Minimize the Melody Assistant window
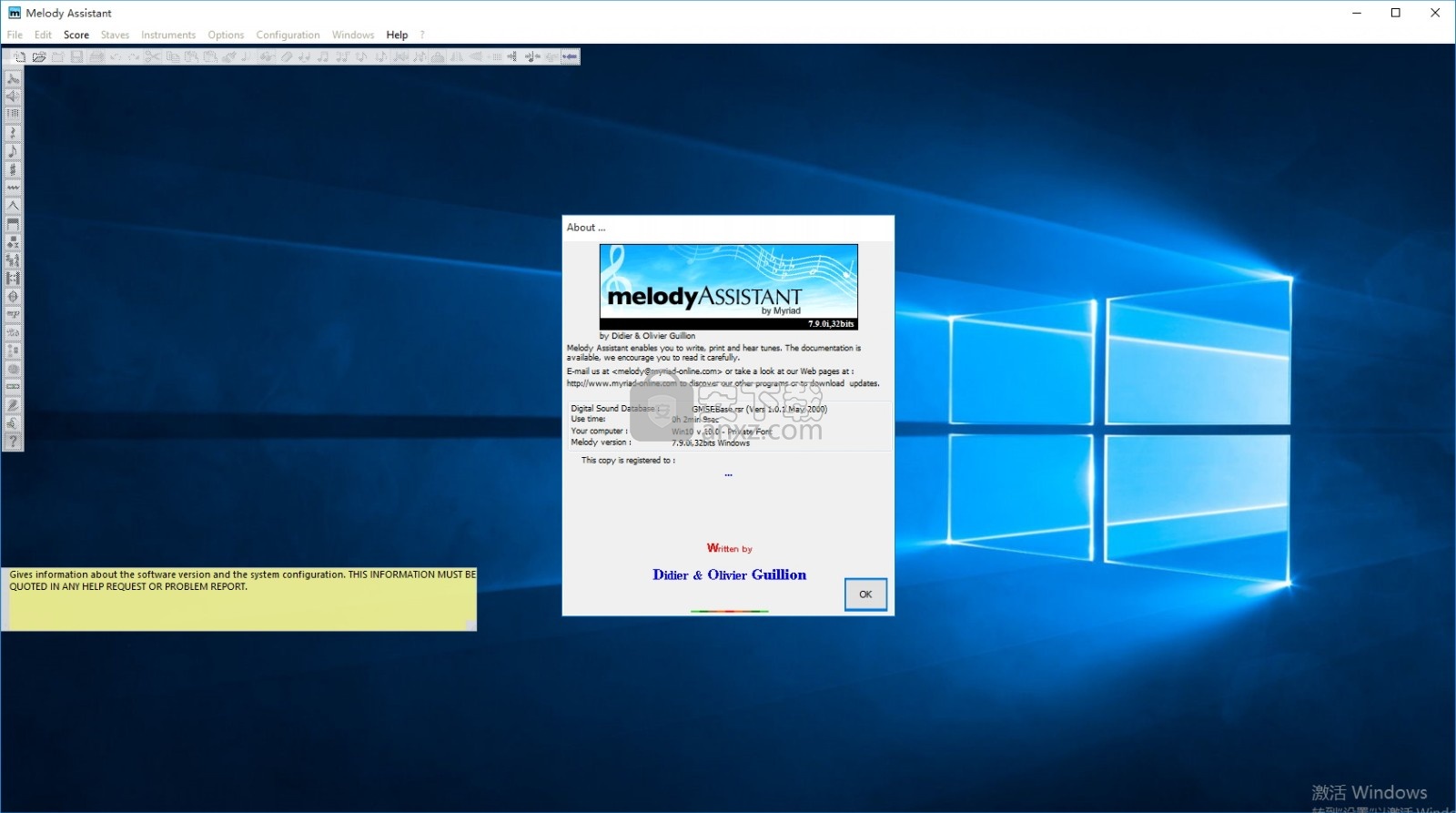The image size is (1456, 813). point(1357,13)
